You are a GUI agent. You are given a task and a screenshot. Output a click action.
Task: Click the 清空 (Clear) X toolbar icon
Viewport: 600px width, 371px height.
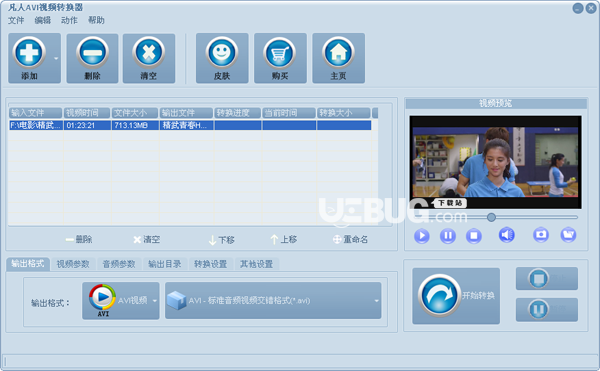pyautogui.click(x=148, y=52)
